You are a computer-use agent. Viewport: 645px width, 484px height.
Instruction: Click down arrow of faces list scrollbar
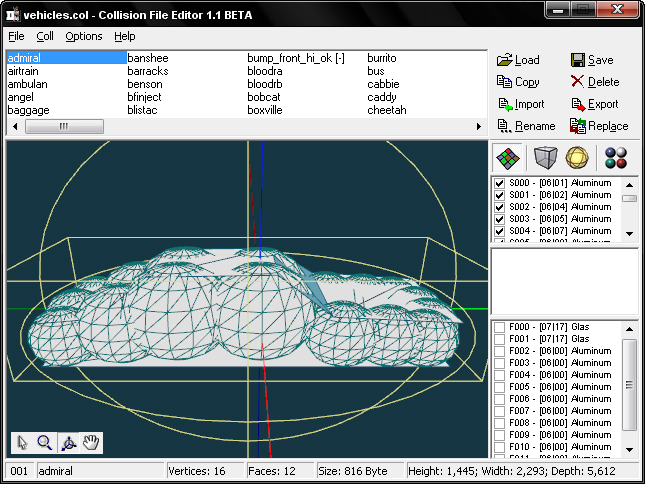[629, 449]
